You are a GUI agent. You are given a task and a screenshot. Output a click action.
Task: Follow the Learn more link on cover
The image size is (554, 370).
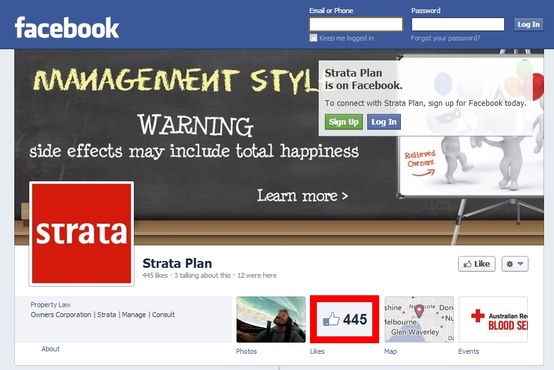pyautogui.click(x=302, y=196)
